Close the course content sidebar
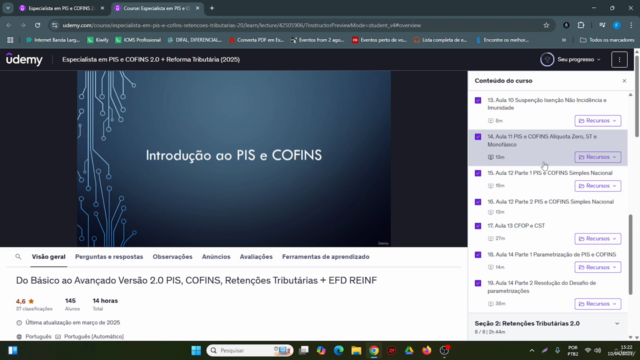The height and width of the screenshot is (360, 640). 624,81
